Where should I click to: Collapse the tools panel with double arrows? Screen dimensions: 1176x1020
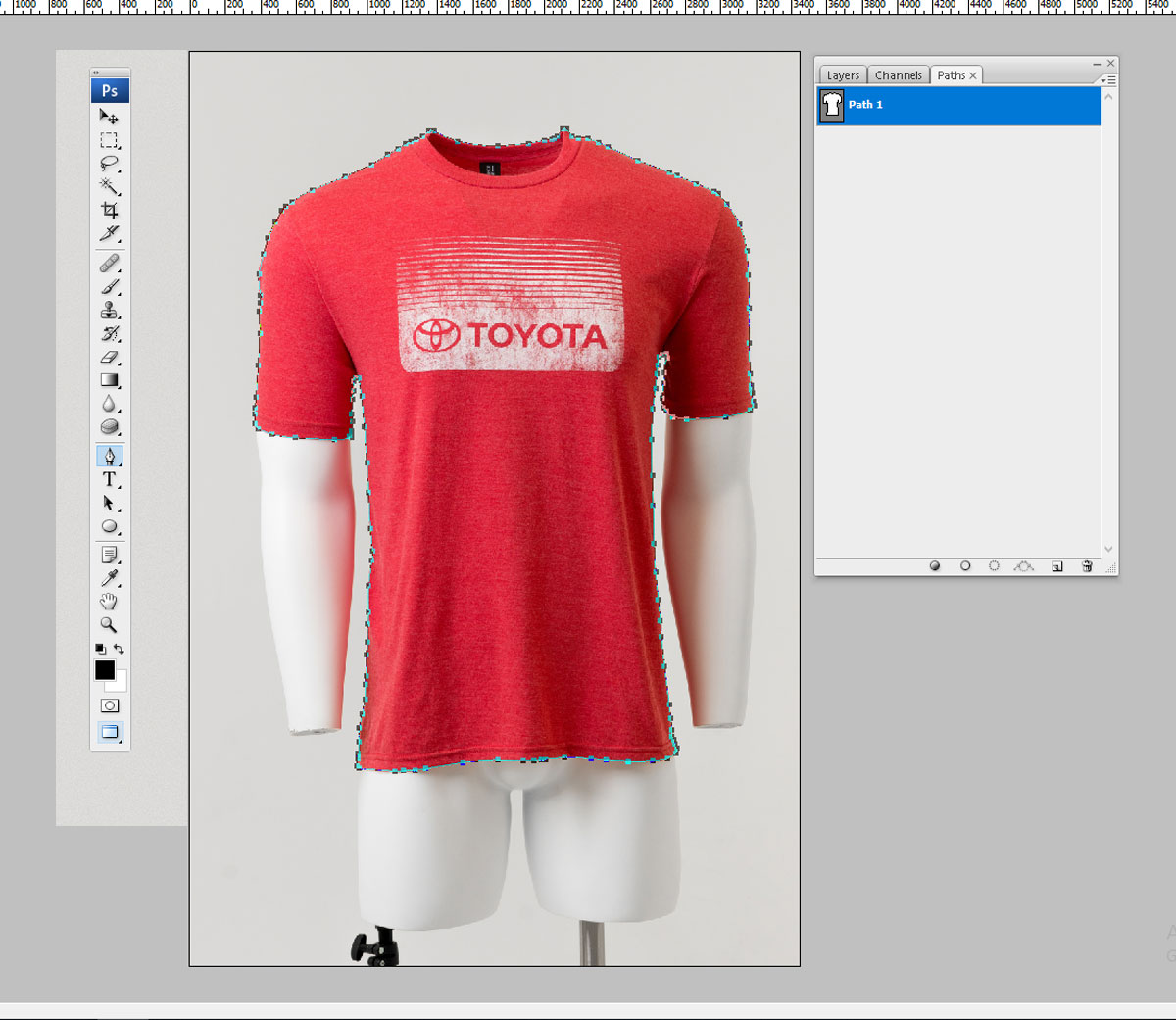click(x=96, y=73)
